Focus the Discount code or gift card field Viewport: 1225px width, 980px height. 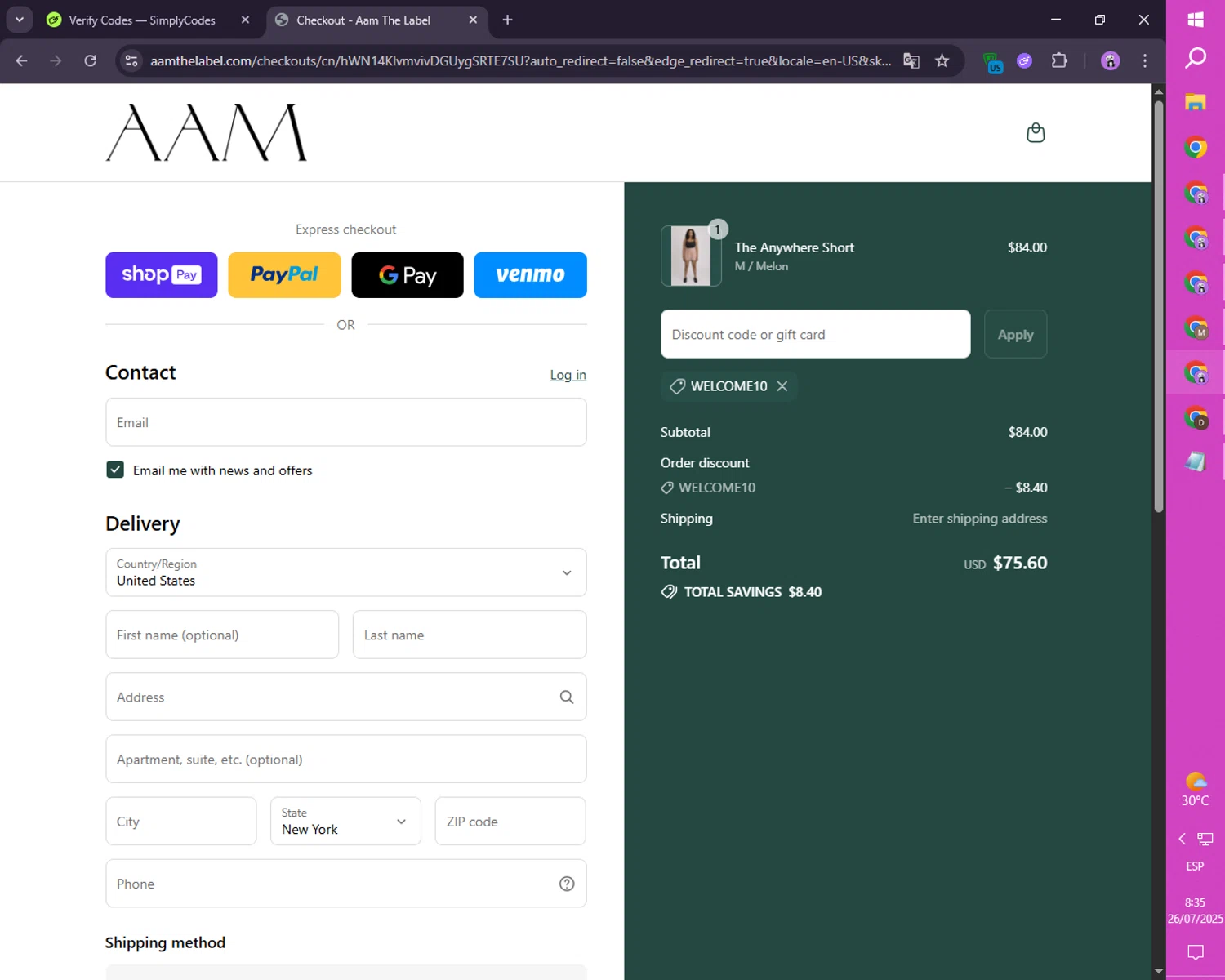click(x=816, y=334)
